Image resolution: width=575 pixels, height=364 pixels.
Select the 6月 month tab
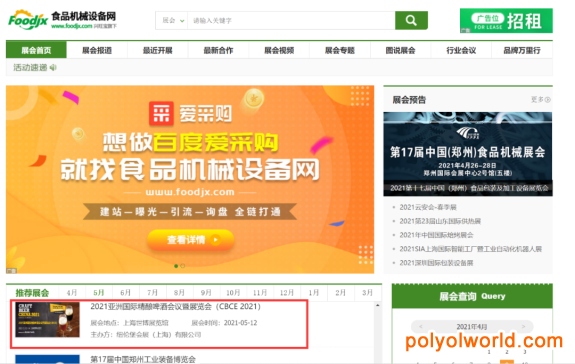pyautogui.click(x=125, y=293)
